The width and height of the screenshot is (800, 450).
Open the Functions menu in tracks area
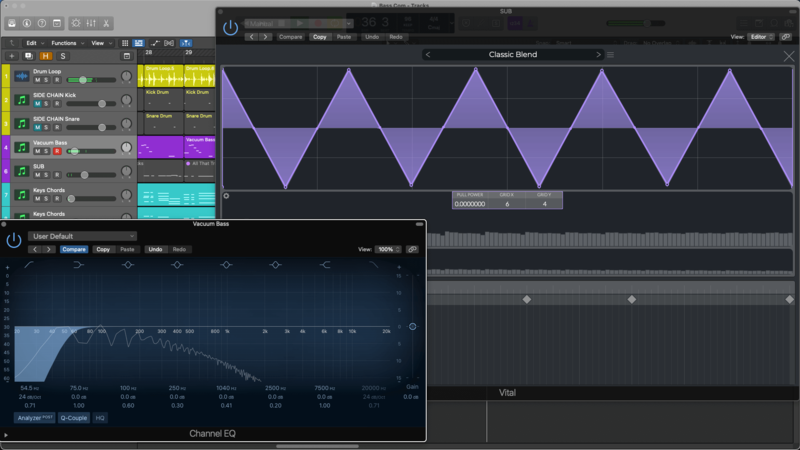66,43
